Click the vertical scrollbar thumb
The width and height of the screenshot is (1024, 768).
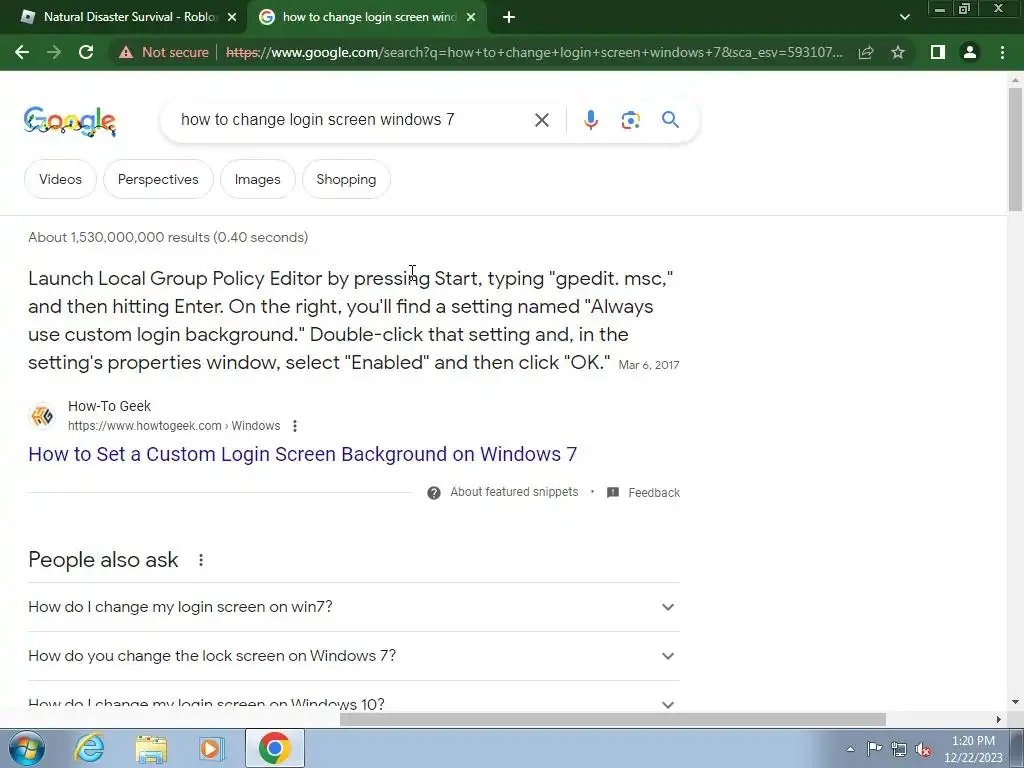(x=1015, y=149)
